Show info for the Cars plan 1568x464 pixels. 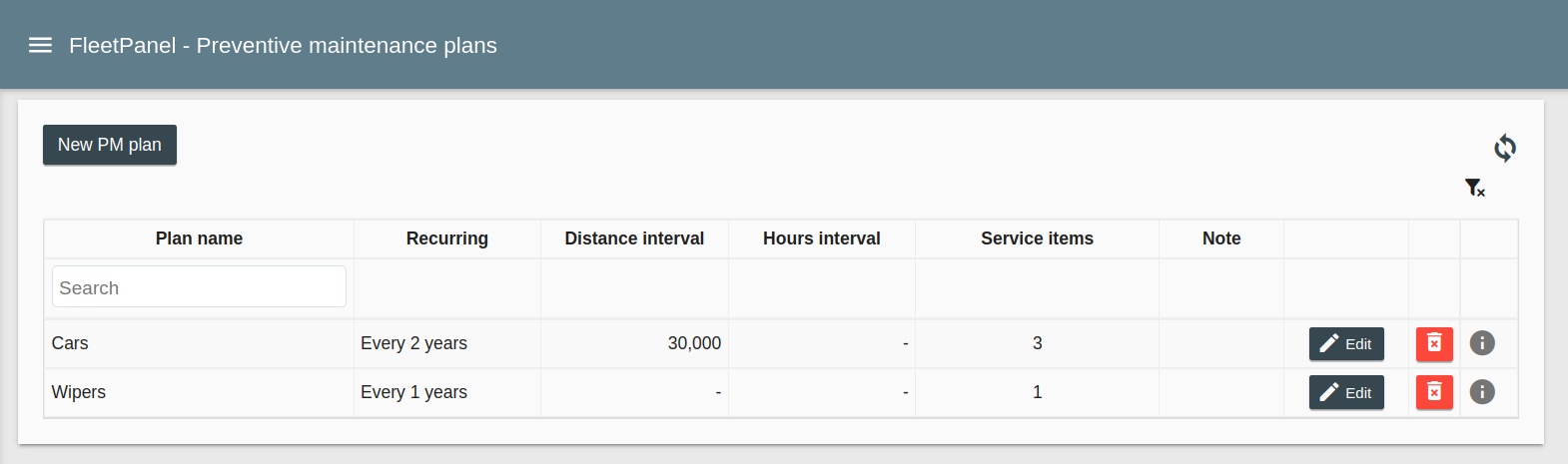coord(1482,343)
